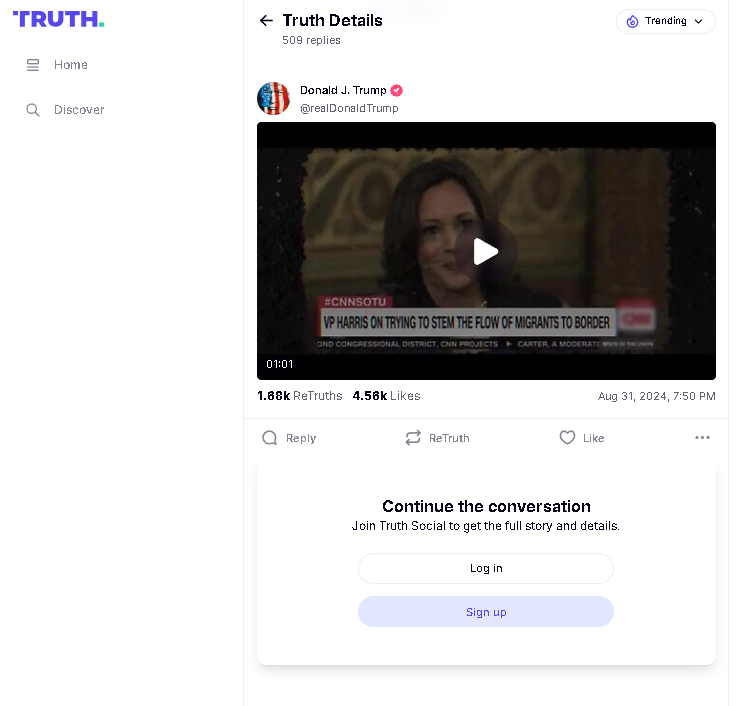
Task: Click the Like label text
Action: point(593,439)
